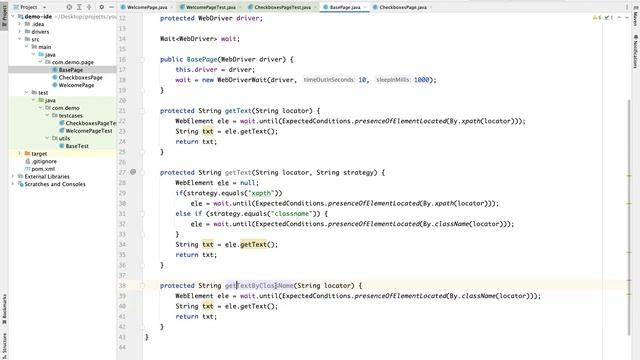Collapse the testcases package

(47, 116)
